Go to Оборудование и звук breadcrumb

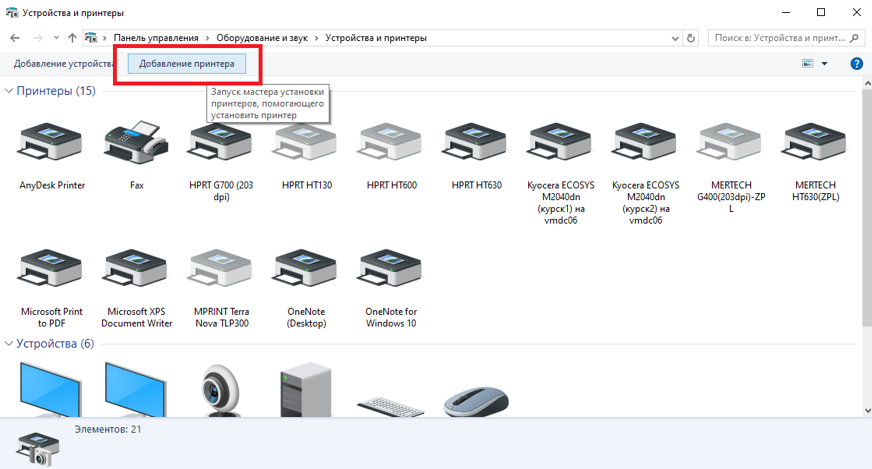click(x=264, y=38)
